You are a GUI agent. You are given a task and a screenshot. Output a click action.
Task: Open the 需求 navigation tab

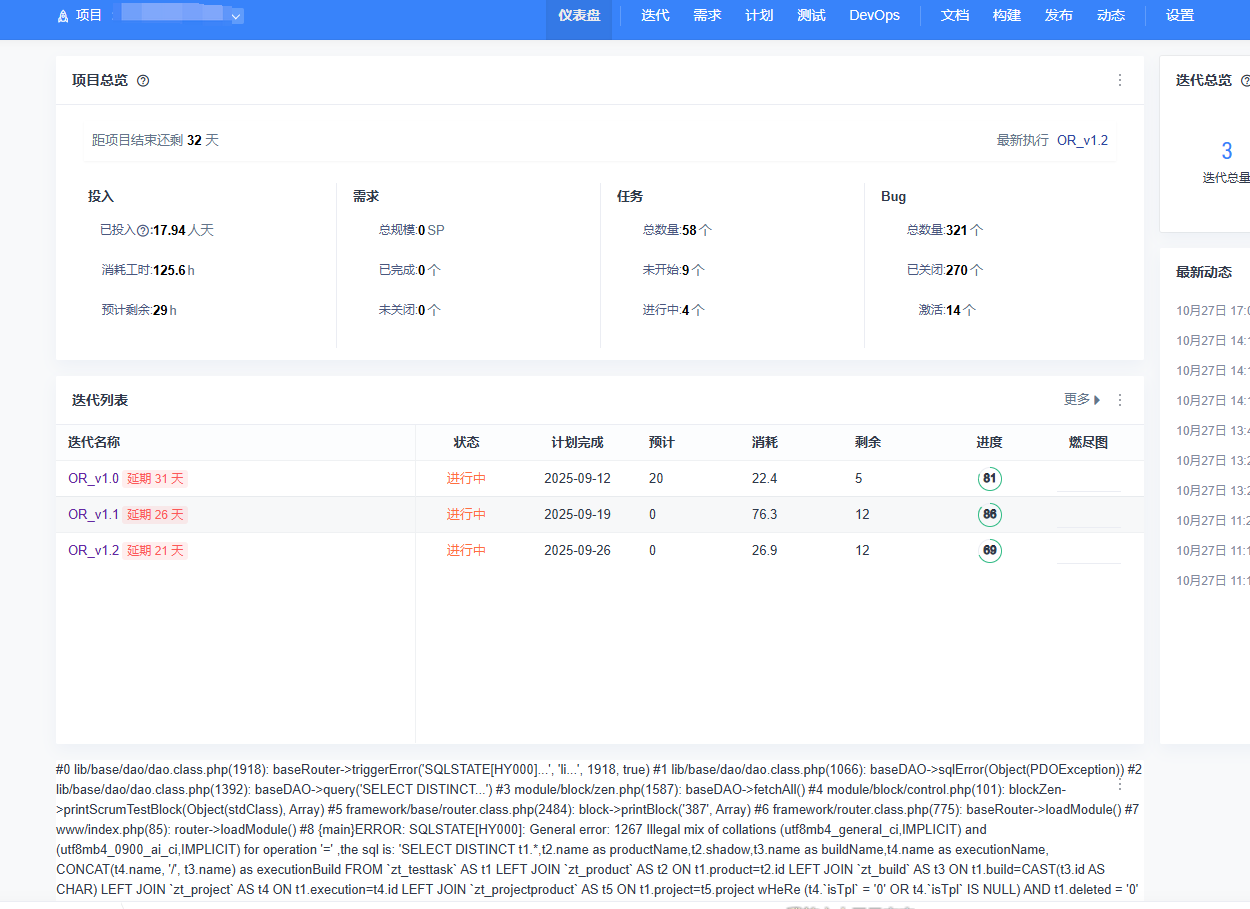pyautogui.click(x=707, y=16)
